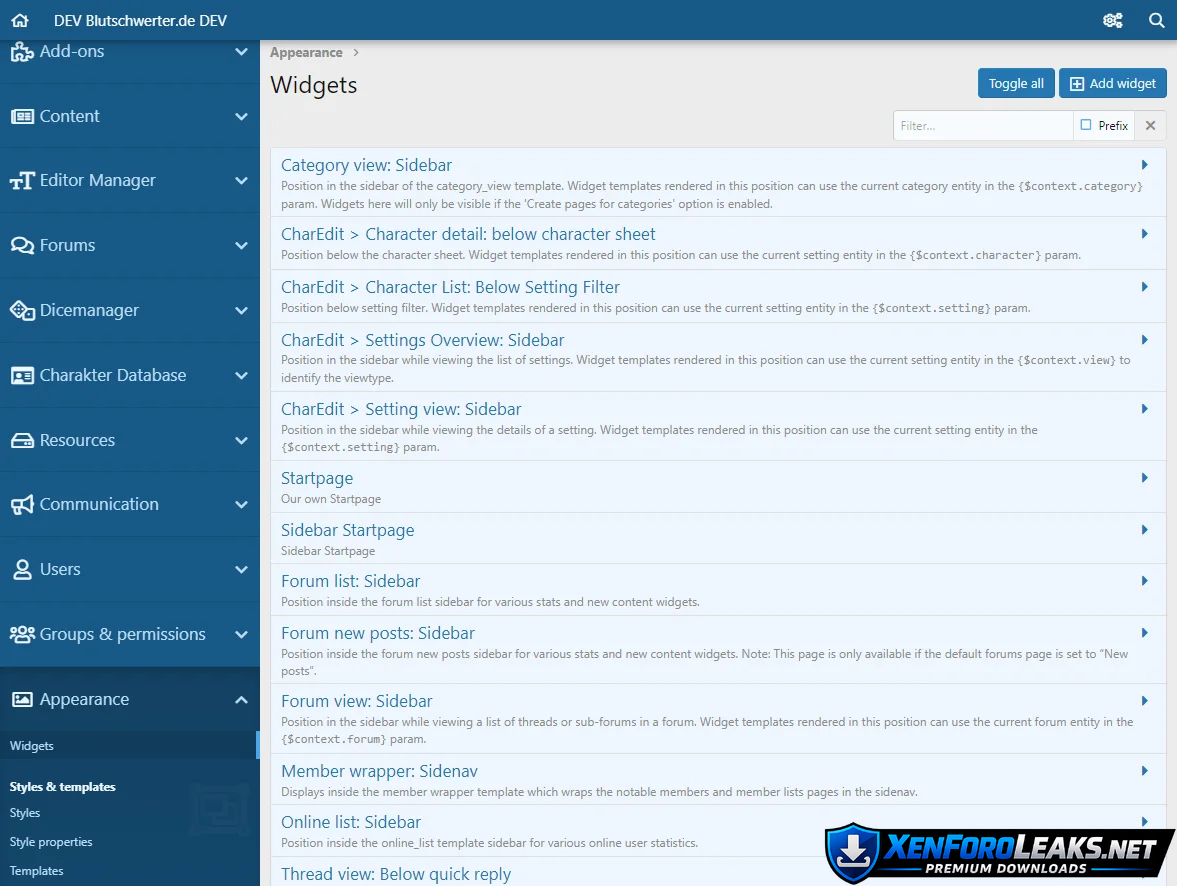Screen dimensions: 1177x886
Task: Click the search magnifier icon
Action: (x=1156, y=20)
